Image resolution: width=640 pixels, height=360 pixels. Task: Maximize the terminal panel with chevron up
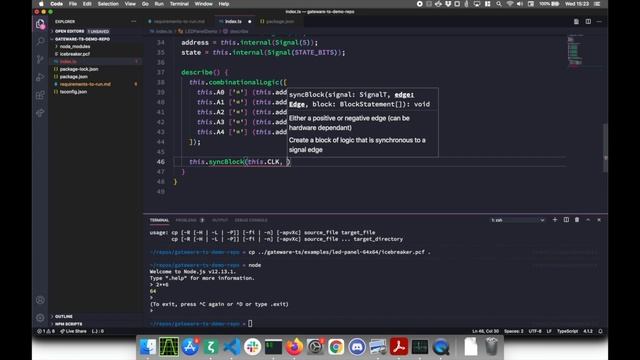click(x=588, y=220)
